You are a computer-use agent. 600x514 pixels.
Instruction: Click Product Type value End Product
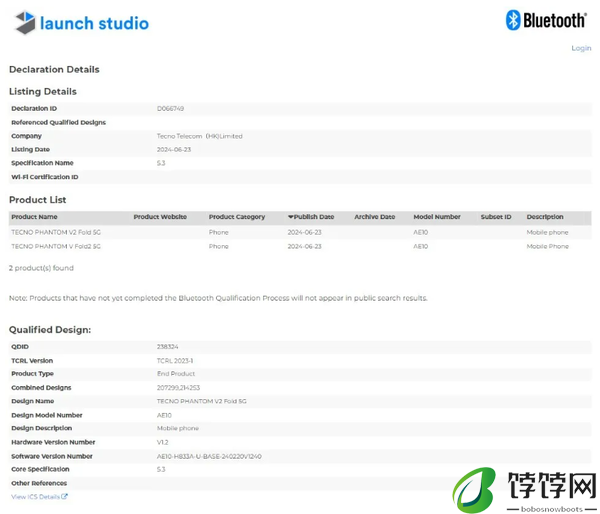click(176, 374)
